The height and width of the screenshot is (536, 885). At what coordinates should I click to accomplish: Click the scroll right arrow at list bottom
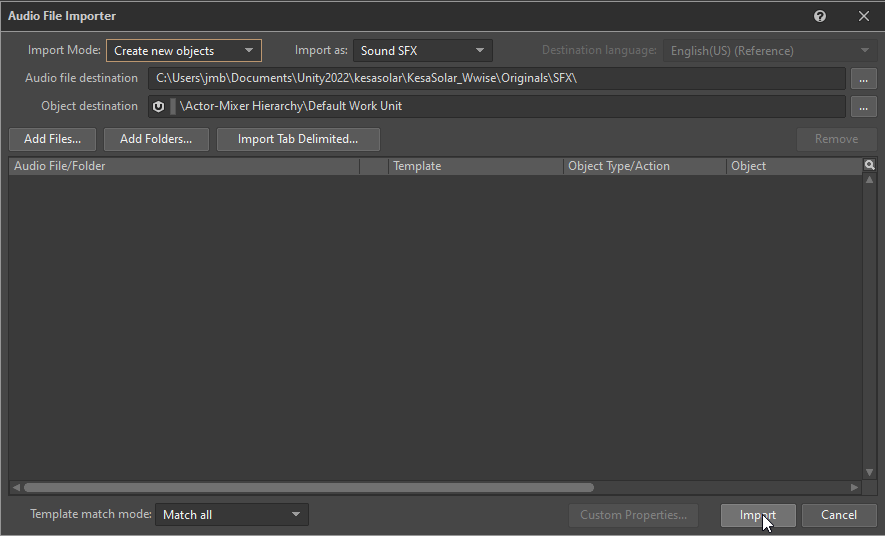pos(854,487)
